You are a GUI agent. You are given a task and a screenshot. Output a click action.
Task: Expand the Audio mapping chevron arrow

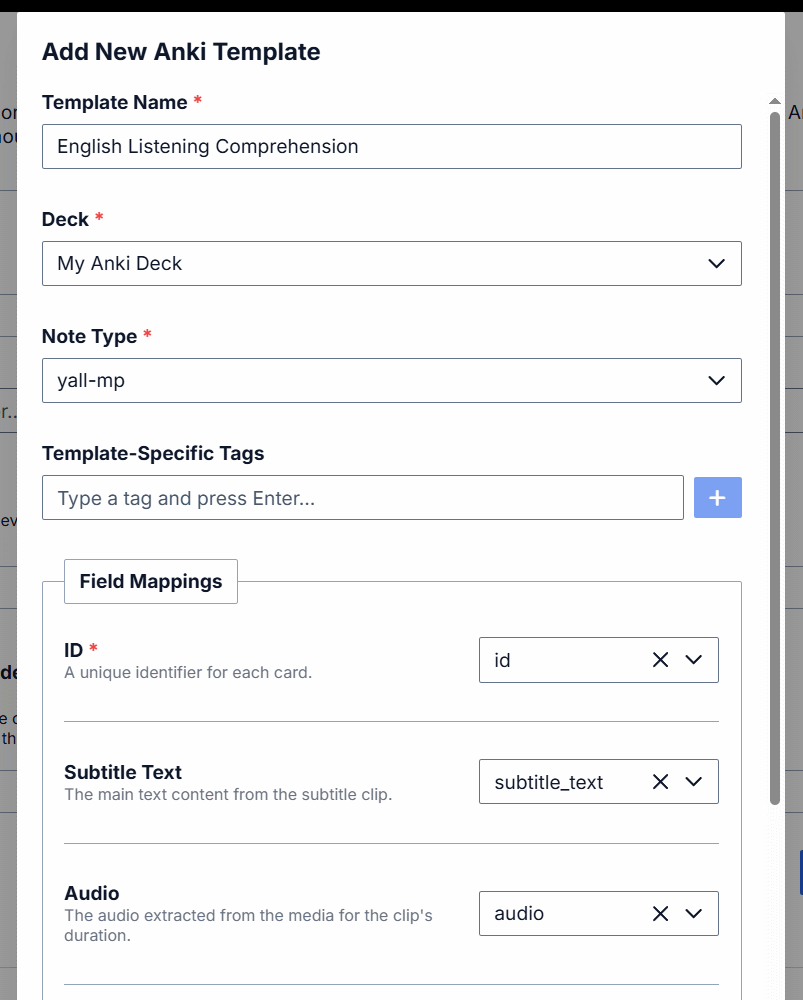(694, 913)
